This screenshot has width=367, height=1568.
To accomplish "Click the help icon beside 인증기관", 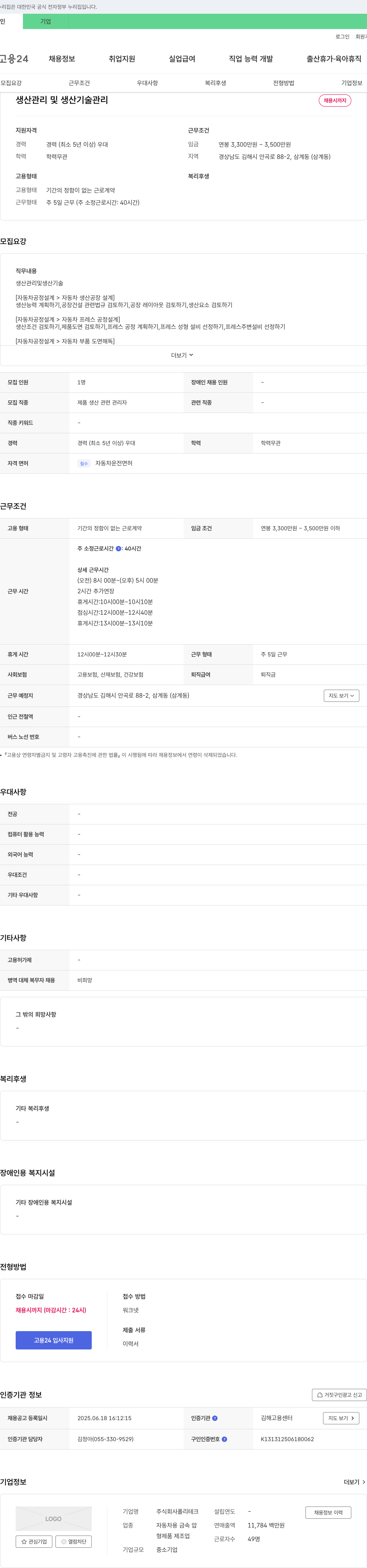I will point(215,1418).
